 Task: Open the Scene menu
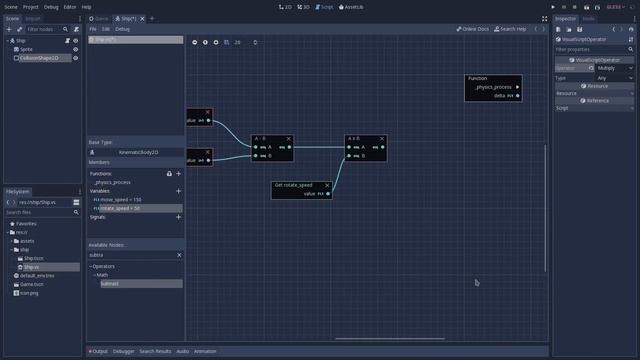pos(11,7)
